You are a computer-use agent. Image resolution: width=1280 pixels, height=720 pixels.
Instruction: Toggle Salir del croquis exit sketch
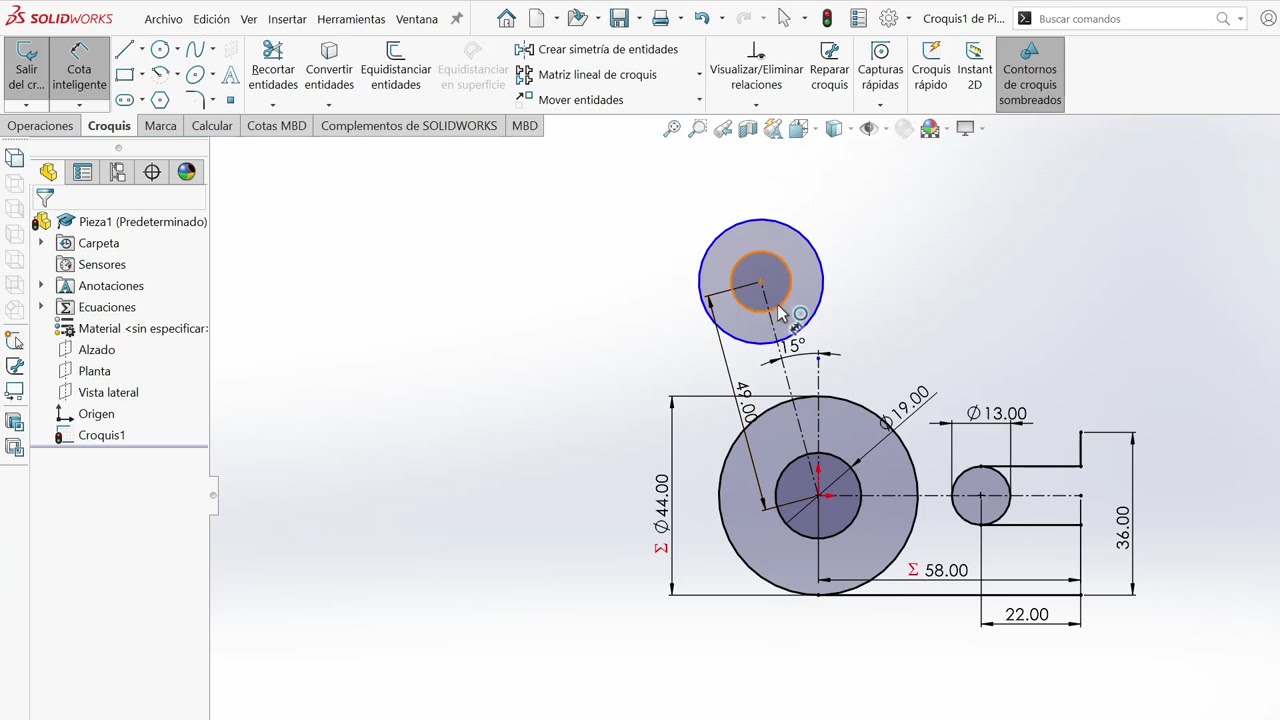26,67
